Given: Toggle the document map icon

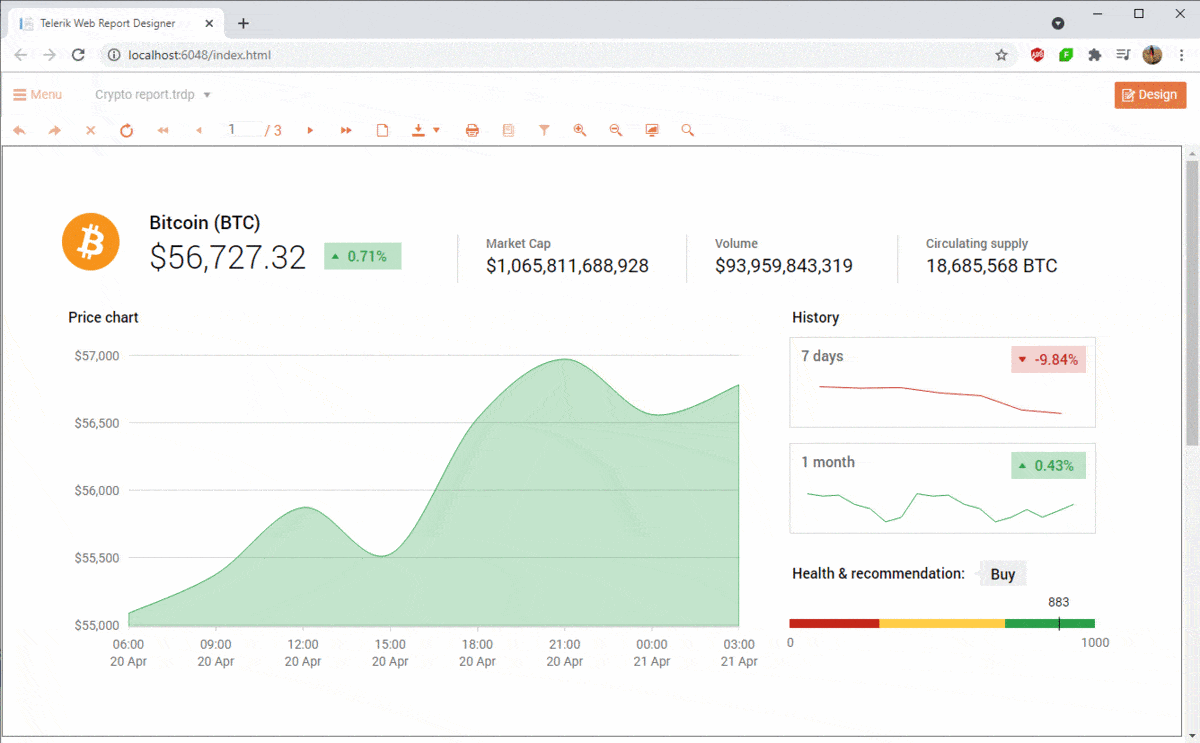Looking at the screenshot, I should point(508,130).
